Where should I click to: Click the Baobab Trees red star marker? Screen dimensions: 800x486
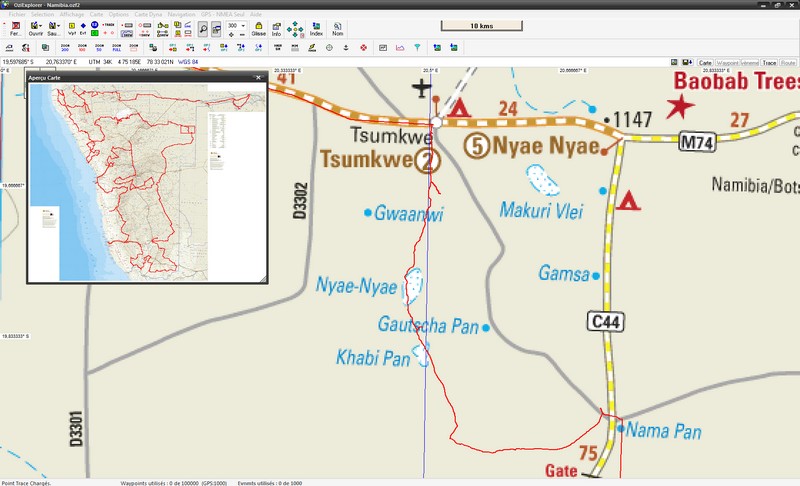680,106
